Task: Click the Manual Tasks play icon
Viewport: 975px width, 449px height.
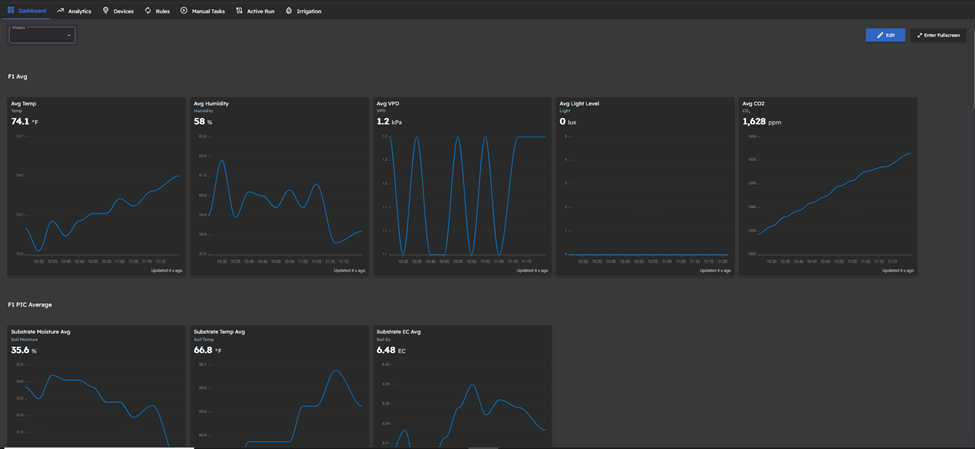Action: 184,11
